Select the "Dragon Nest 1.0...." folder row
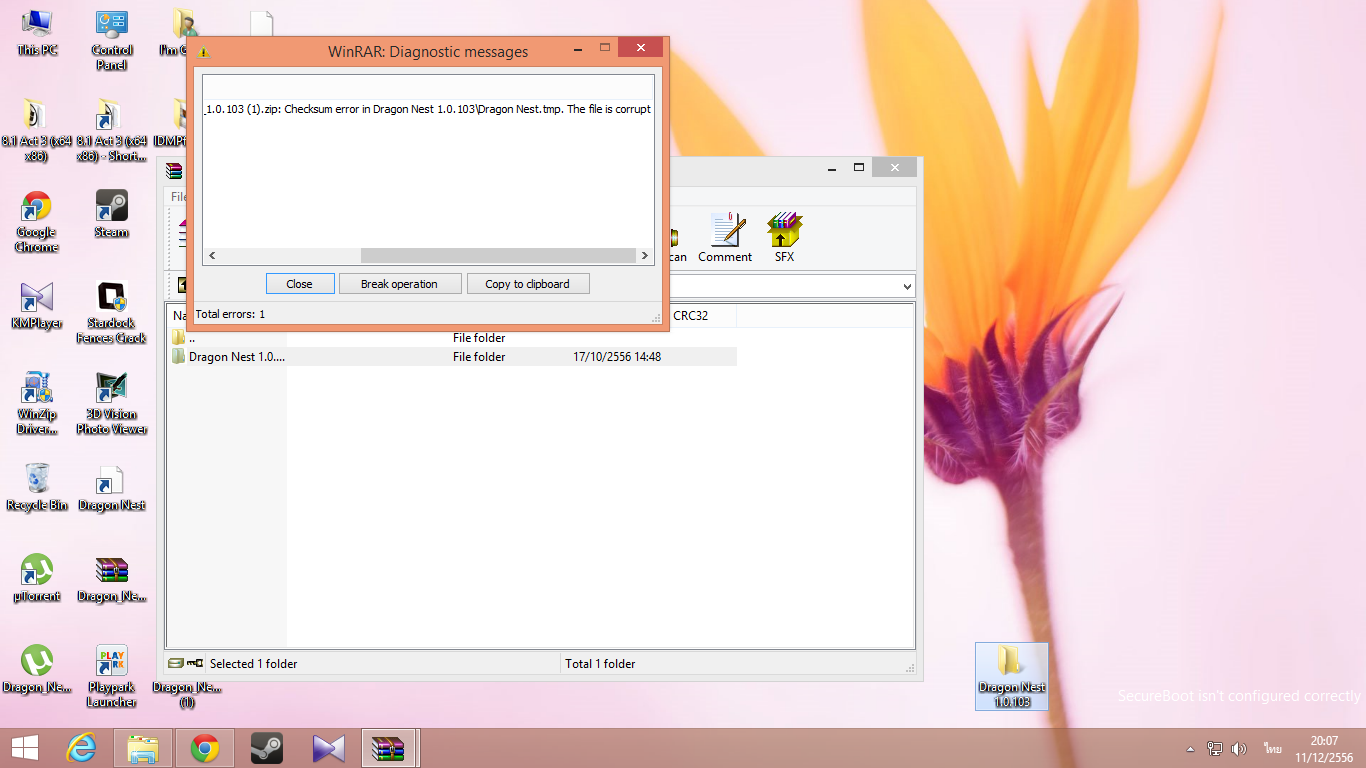1366x768 pixels. pyautogui.click(x=453, y=357)
